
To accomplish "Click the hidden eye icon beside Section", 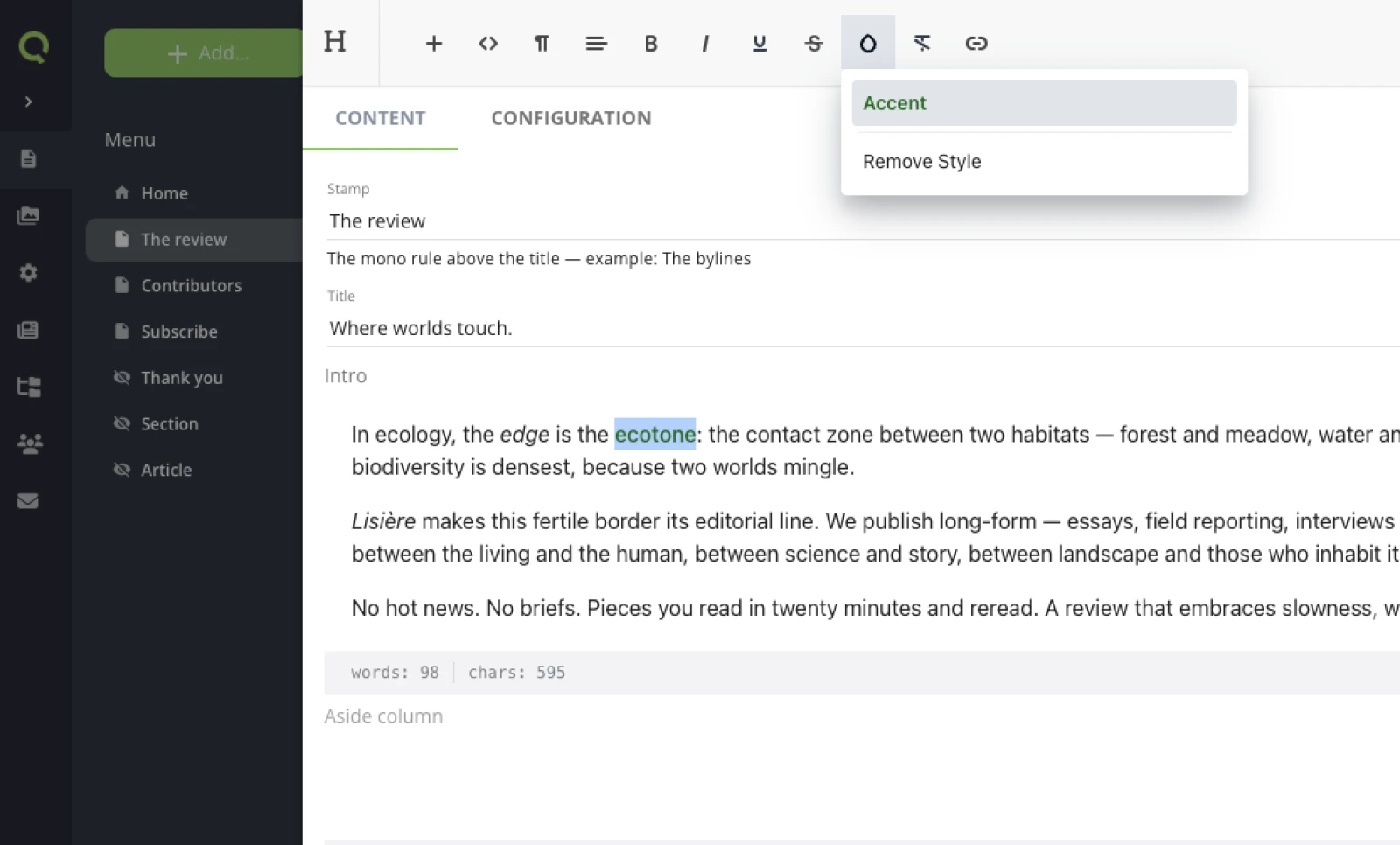I will coord(122,423).
